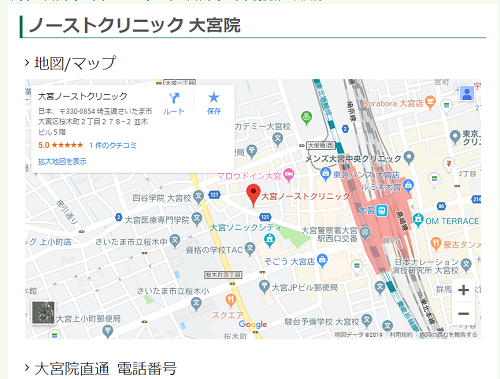Screen dimensions: 500x379
Task: Select the 大宮JPビル郵便局 post office marker
Action: pyautogui.click(x=264, y=287)
